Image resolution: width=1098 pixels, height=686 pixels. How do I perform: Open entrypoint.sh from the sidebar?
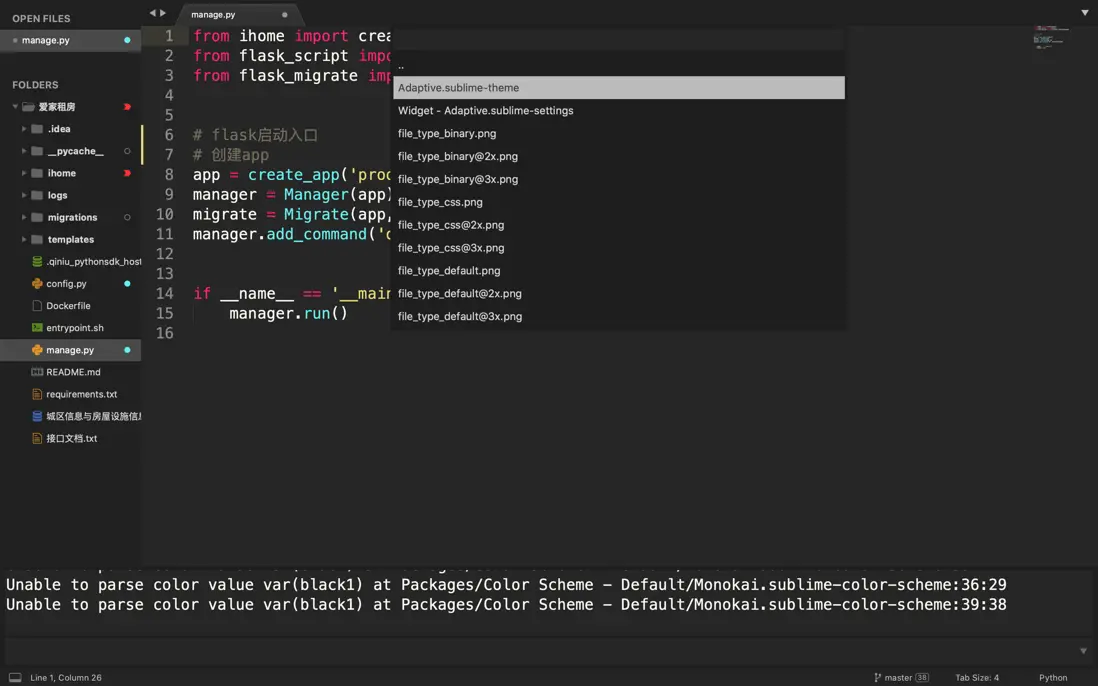pos(75,328)
